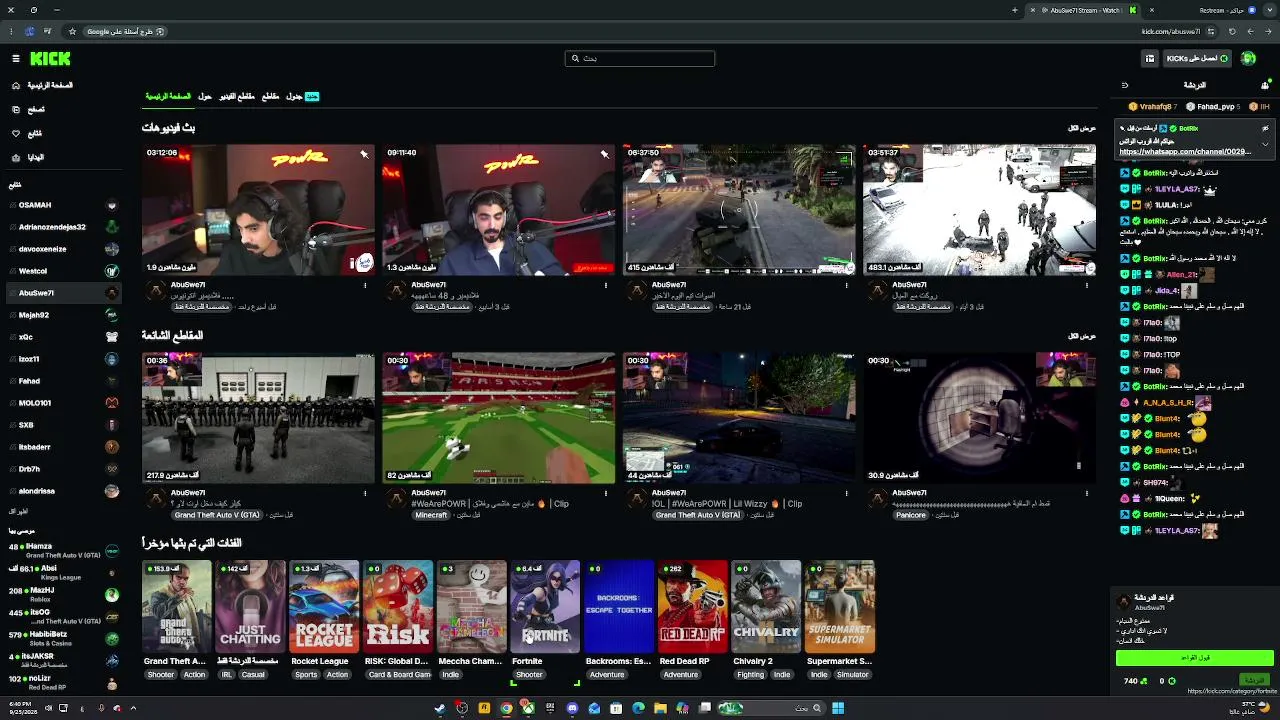1280x720 pixels.
Task: Click the user avatar in the top bar
Action: pyautogui.click(x=1248, y=58)
